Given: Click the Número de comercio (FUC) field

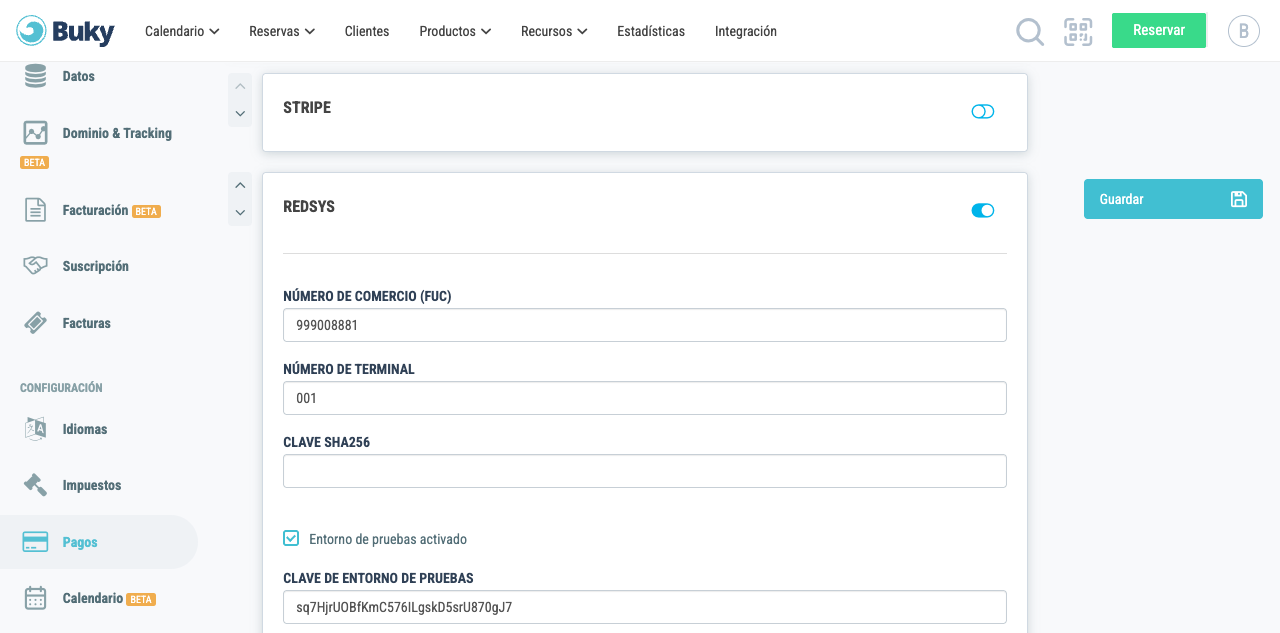Looking at the screenshot, I should 645,325.
